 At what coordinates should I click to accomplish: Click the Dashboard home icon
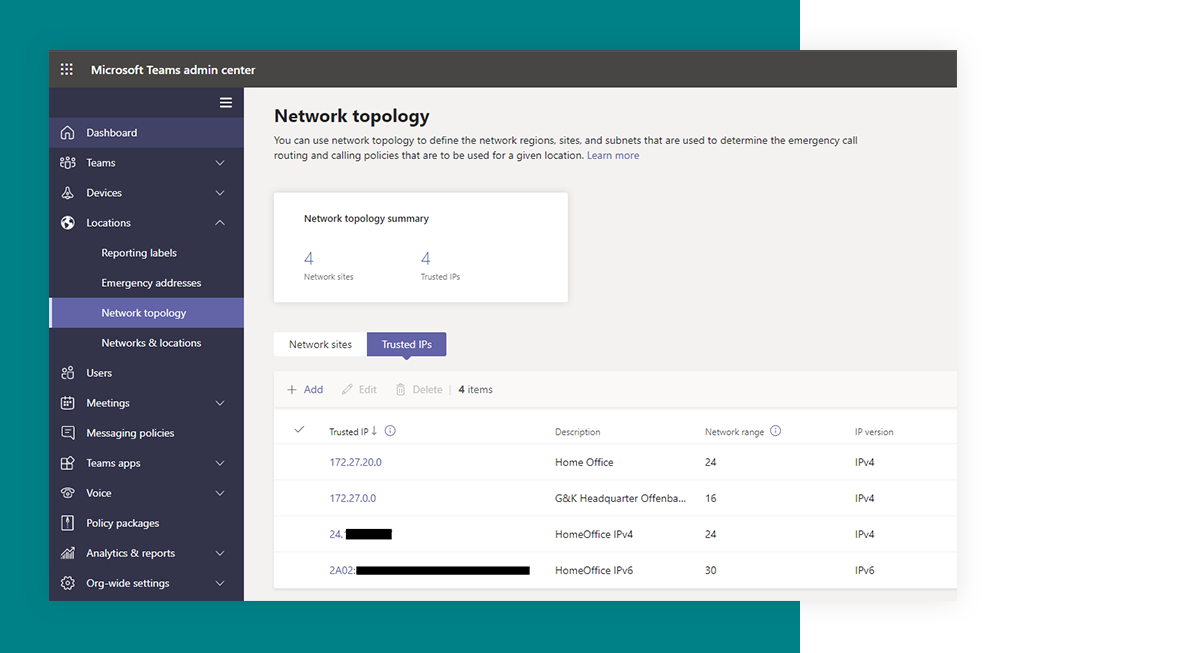click(68, 133)
